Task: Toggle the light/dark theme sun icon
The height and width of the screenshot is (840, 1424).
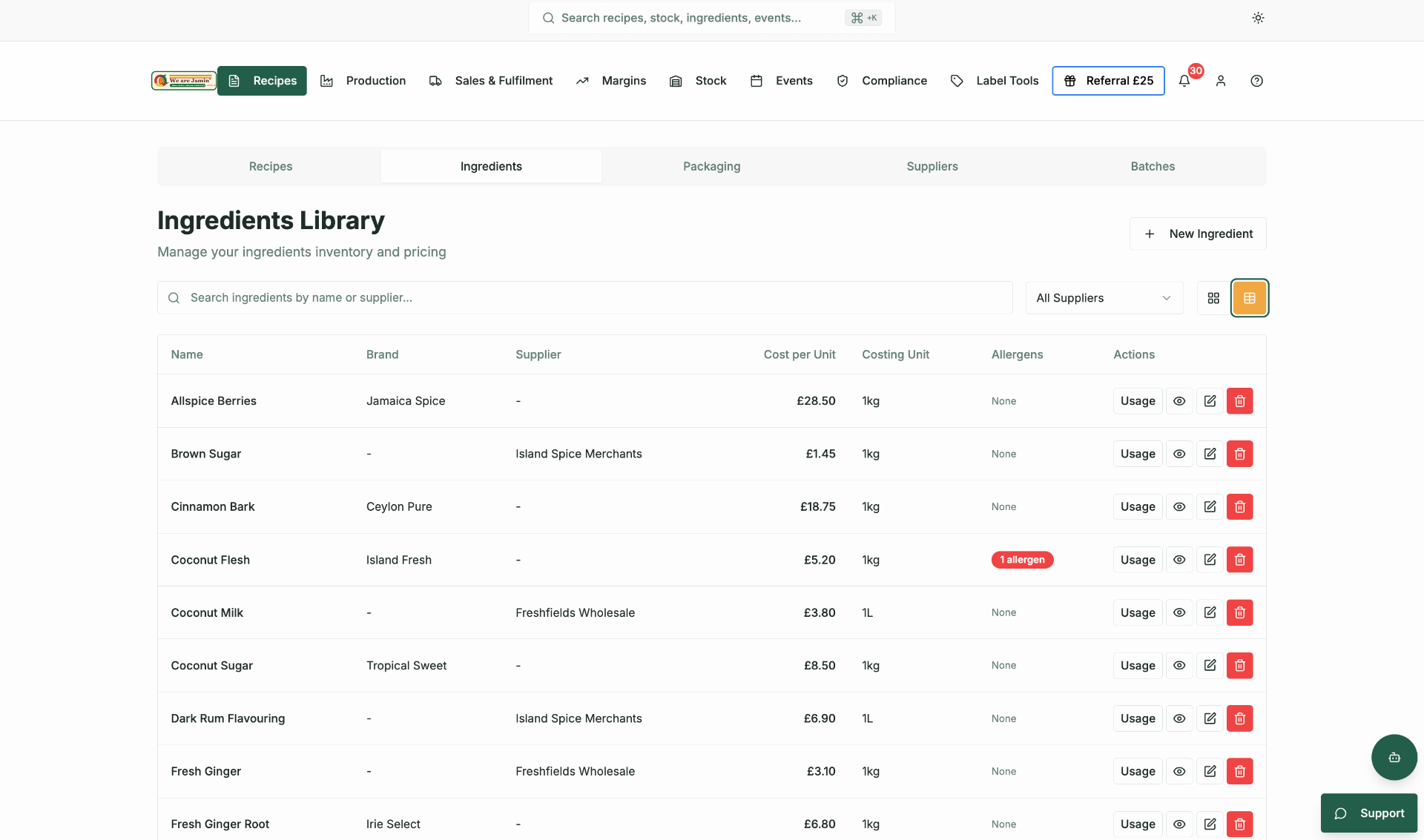Action: coord(1258,18)
